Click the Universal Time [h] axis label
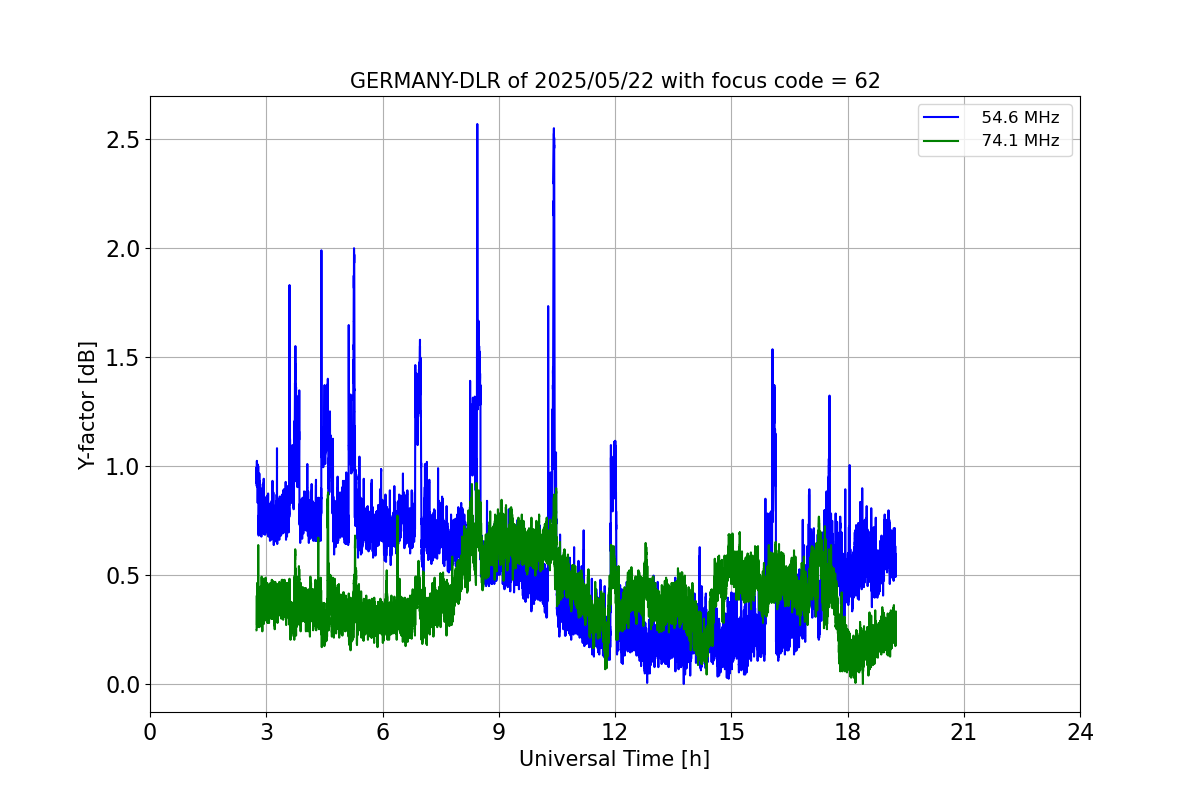 (x=614, y=759)
